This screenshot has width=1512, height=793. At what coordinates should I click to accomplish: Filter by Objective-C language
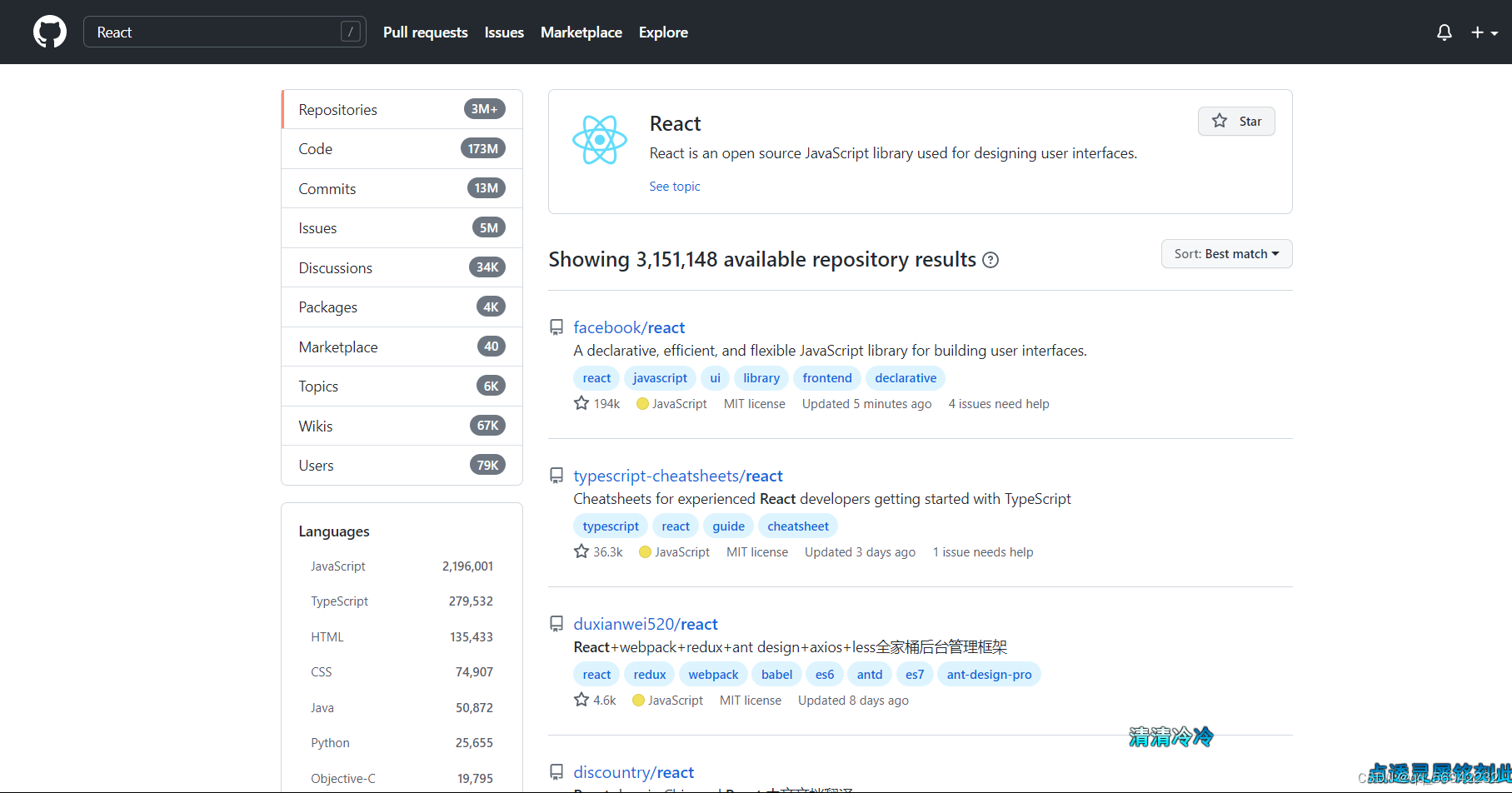coord(402,779)
